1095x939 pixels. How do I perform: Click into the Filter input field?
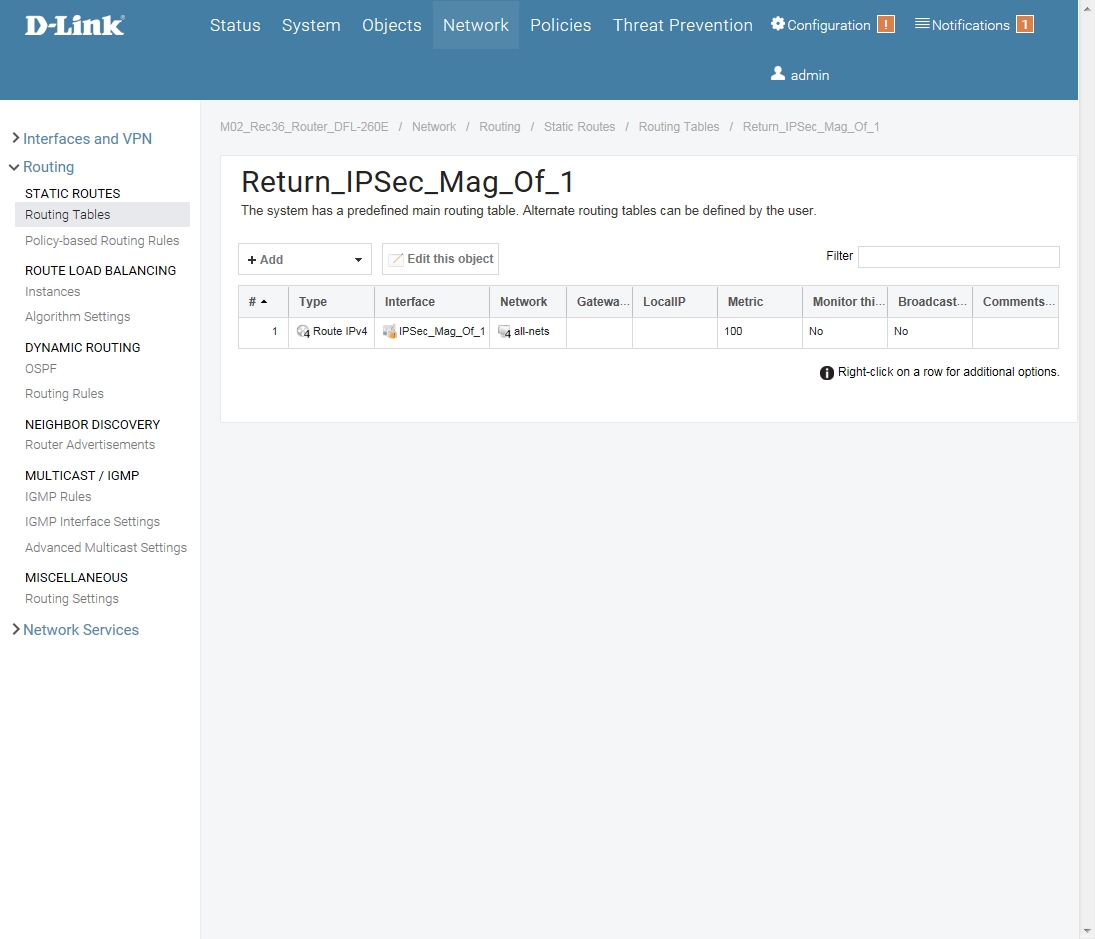point(958,256)
